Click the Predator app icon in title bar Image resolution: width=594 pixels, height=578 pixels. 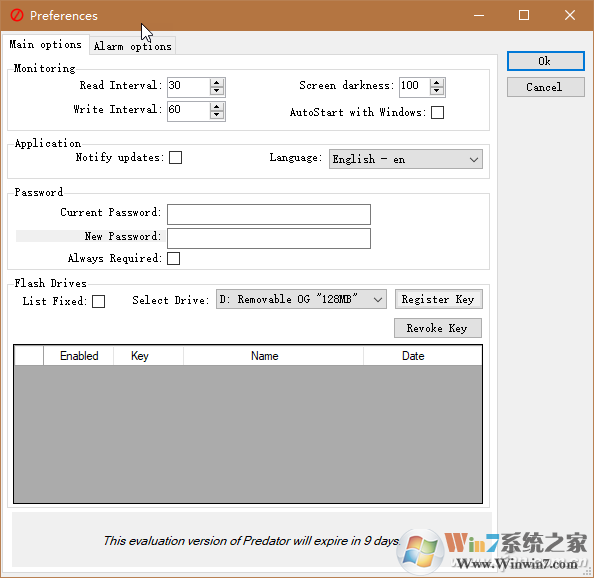pyautogui.click(x=17, y=16)
